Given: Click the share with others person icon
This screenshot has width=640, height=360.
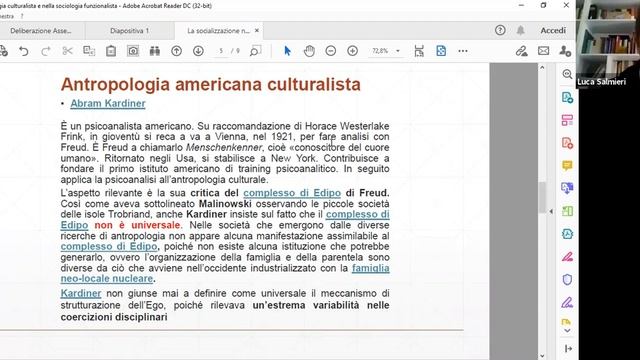Looking at the screenshot, I should tap(565, 51).
